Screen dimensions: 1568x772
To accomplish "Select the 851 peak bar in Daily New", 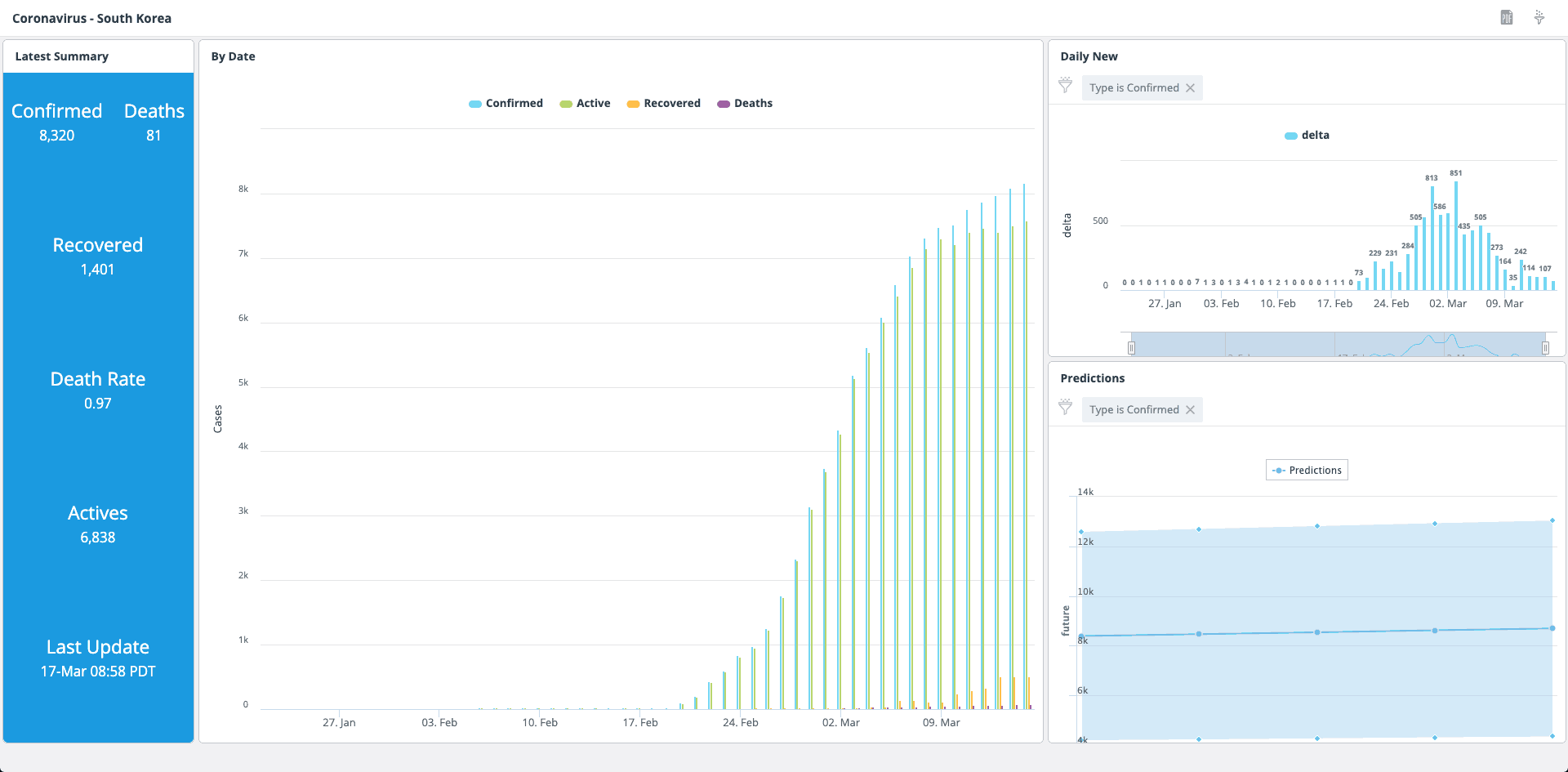I will pyautogui.click(x=1456, y=237).
